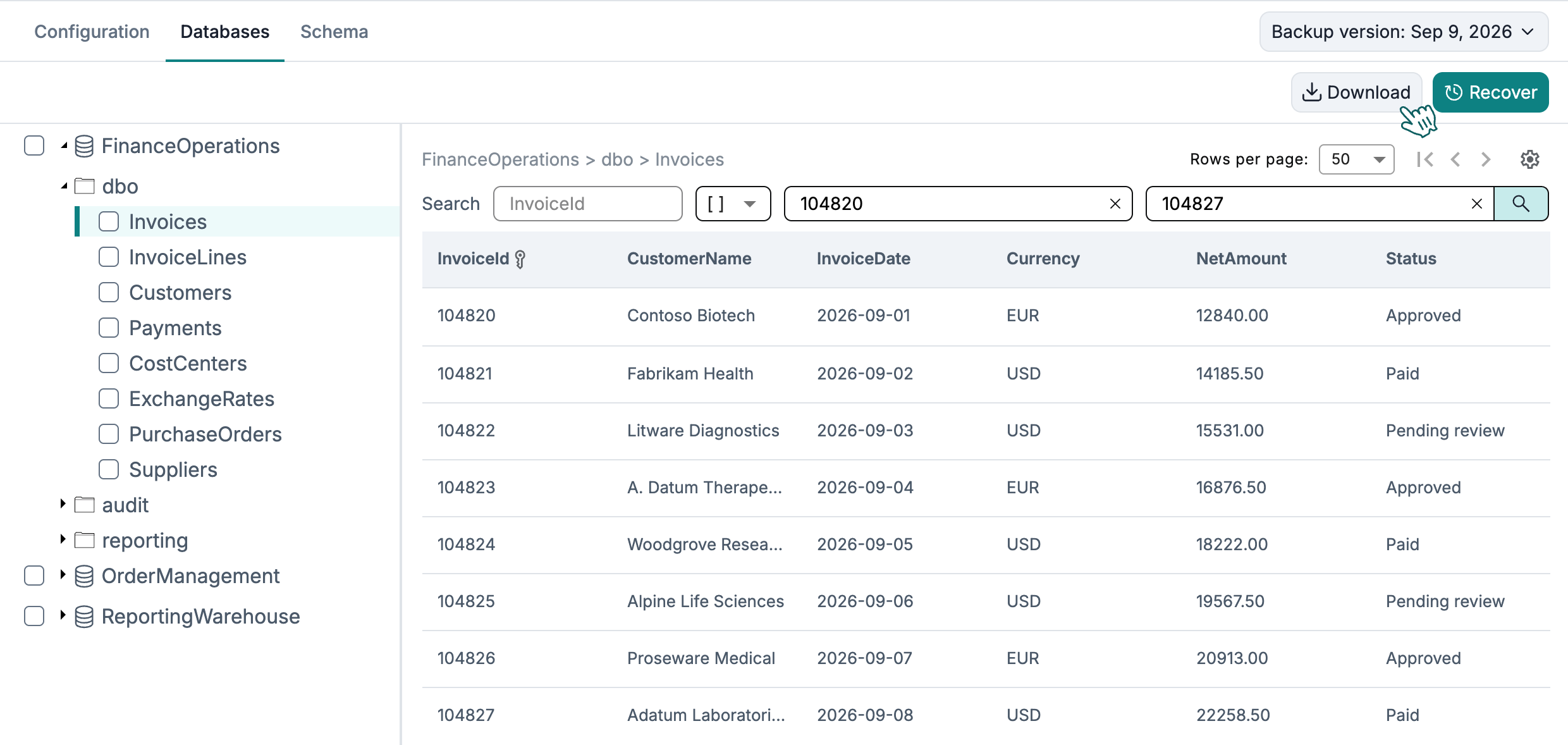The image size is (1568, 745).
Task: Expand the audit schema folder
Action: pos(63,504)
